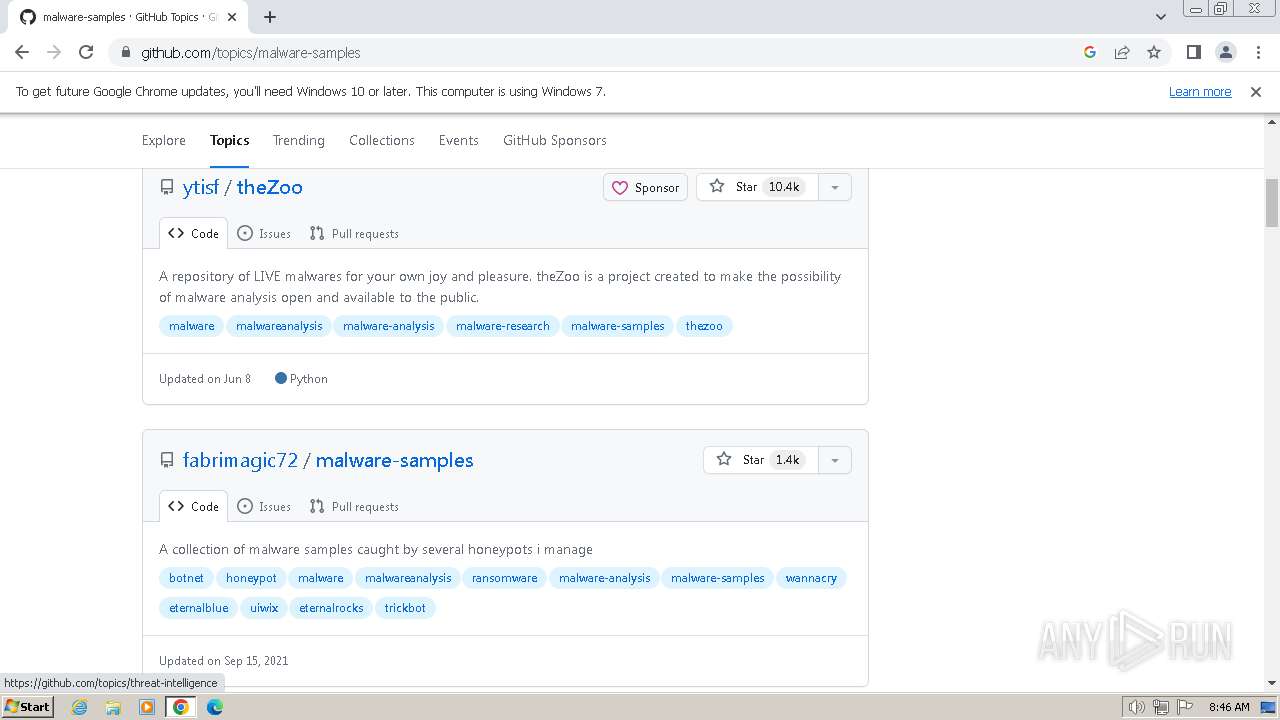Launch Internet Explorer from taskbar

[80, 707]
